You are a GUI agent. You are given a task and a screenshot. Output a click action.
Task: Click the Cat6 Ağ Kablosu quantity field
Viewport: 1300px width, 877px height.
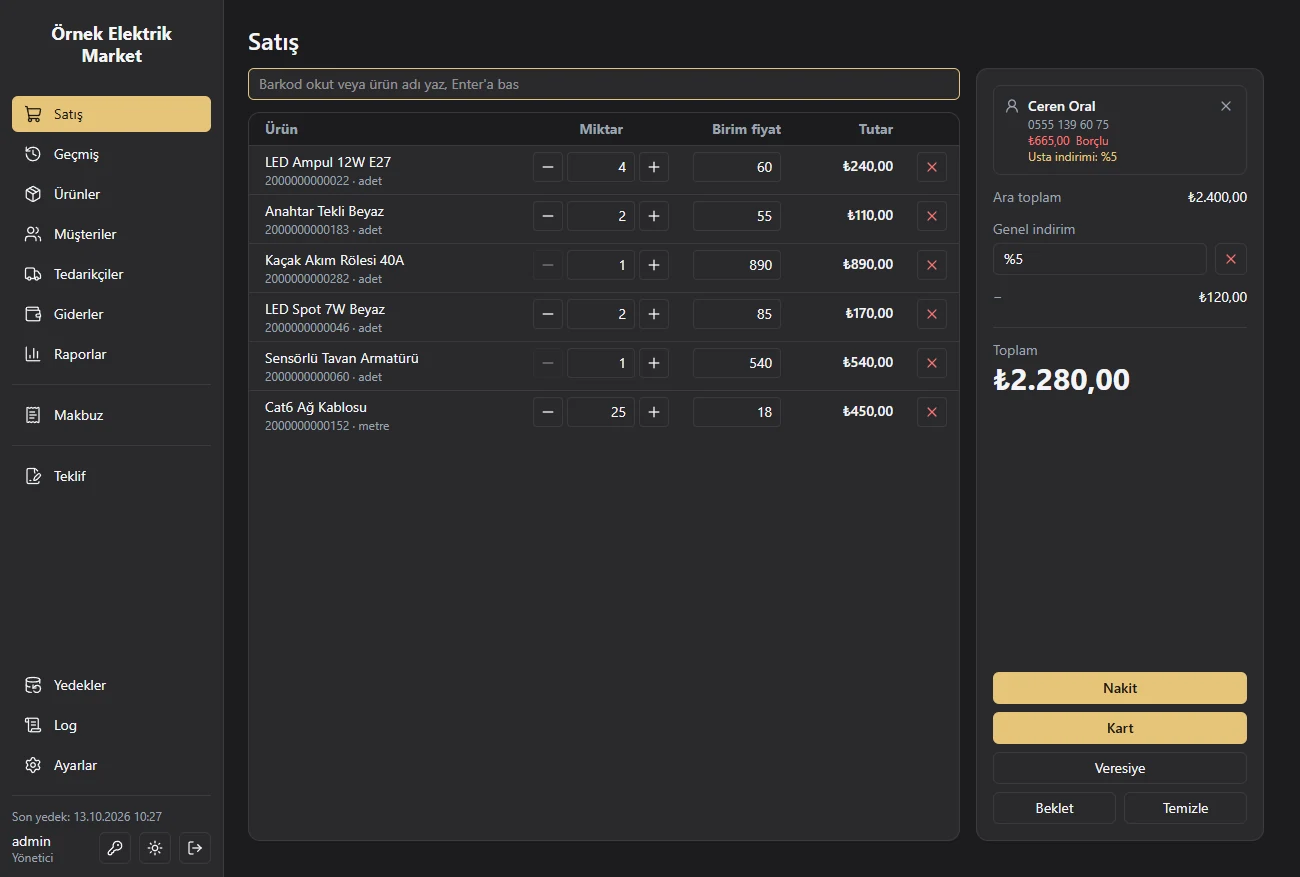601,412
